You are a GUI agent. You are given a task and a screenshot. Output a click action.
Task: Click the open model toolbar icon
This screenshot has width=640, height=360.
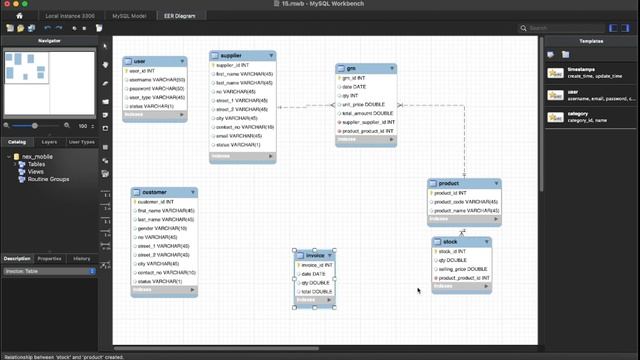20,28
